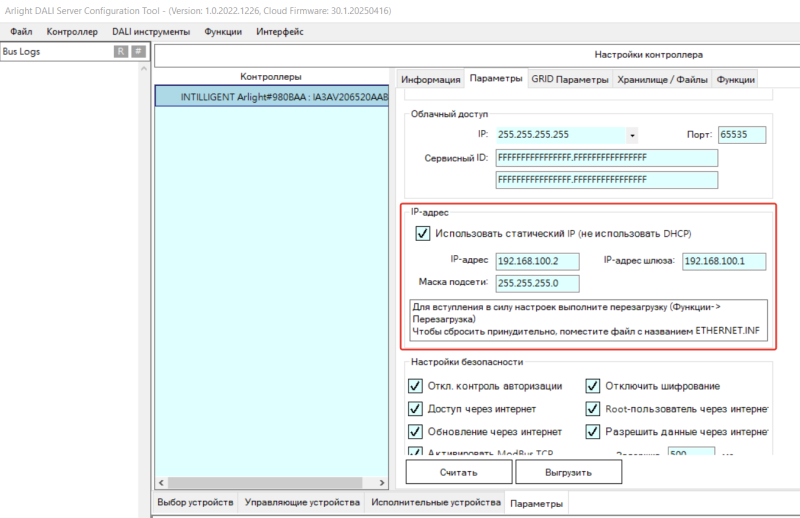Toggle Доступ через интернет checkbox
This screenshot has height=518, width=800.
coord(415,409)
